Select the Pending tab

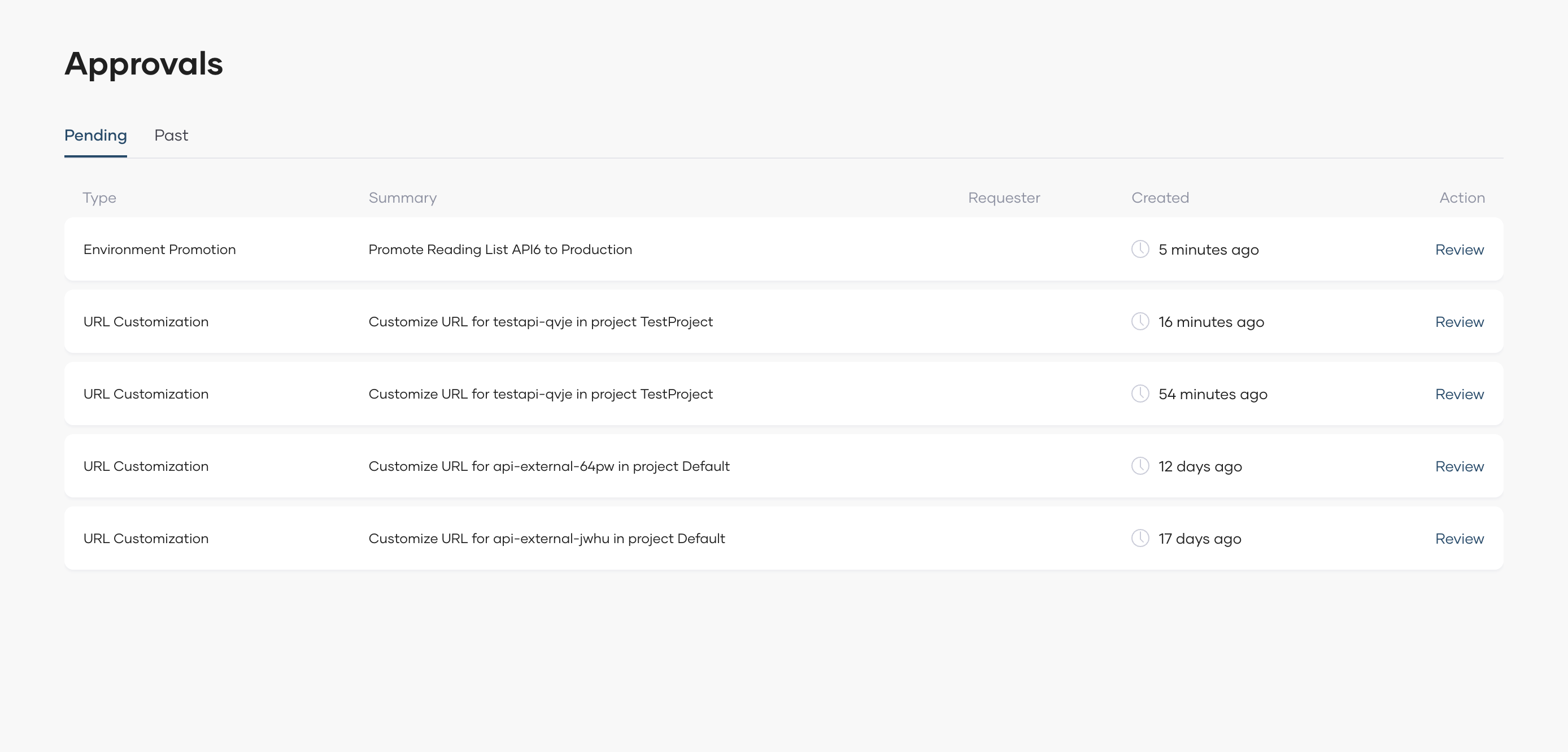pyautogui.click(x=95, y=135)
